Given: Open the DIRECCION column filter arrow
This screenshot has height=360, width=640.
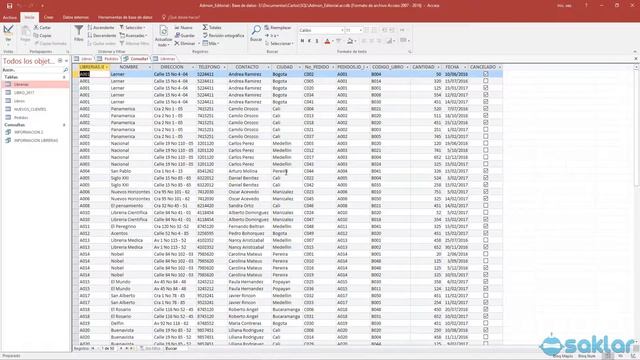Looking at the screenshot, I should [x=193, y=67].
